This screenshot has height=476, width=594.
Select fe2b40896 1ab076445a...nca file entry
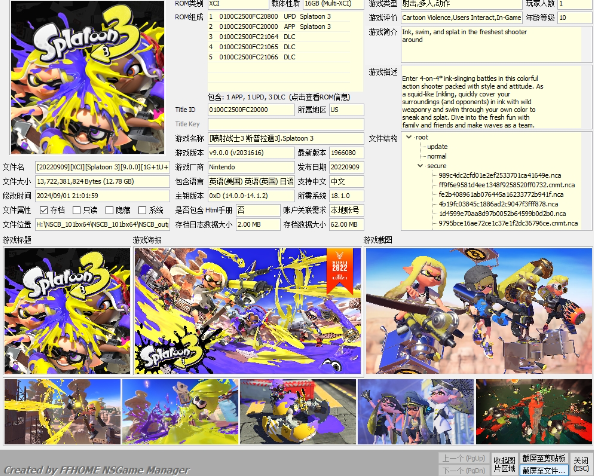(501, 194)
